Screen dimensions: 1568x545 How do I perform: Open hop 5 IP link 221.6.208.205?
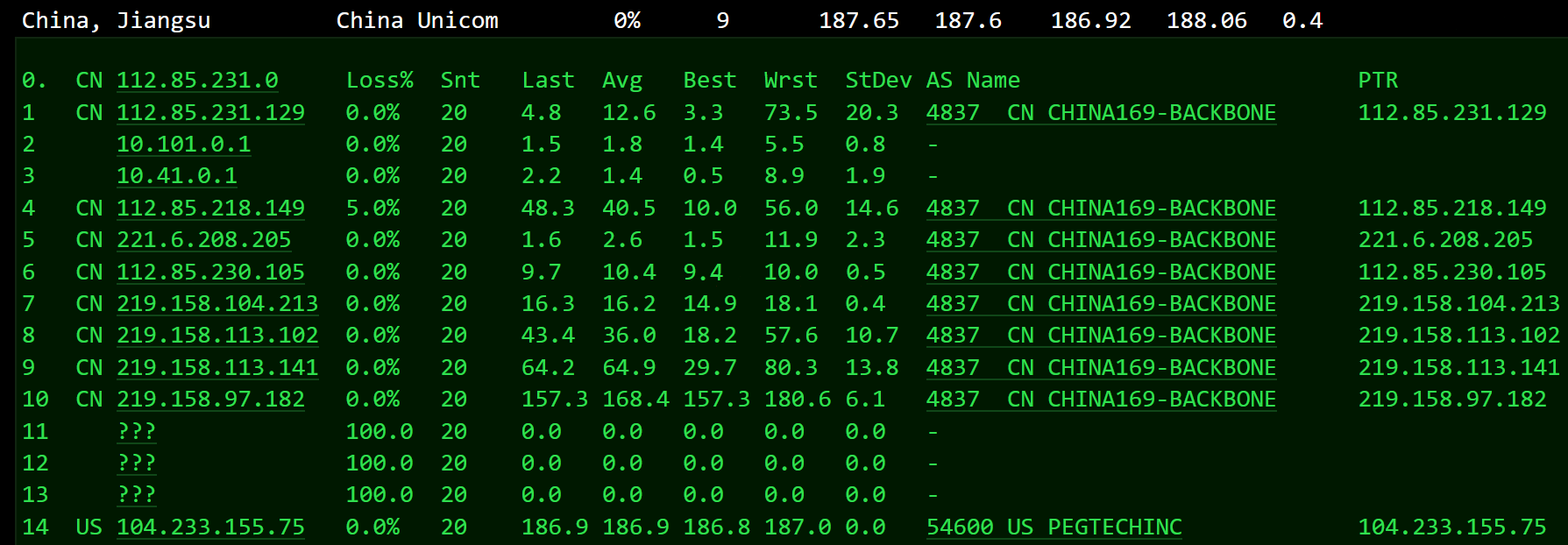click(204, 240)
